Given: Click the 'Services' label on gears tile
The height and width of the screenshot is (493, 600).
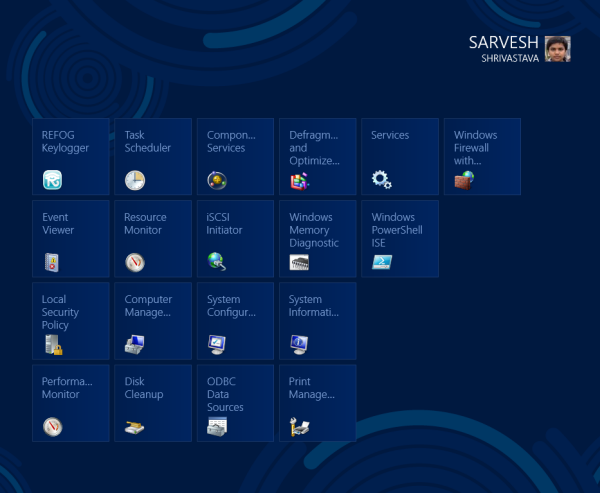Looking at the screenshot, I should (390, 135).
